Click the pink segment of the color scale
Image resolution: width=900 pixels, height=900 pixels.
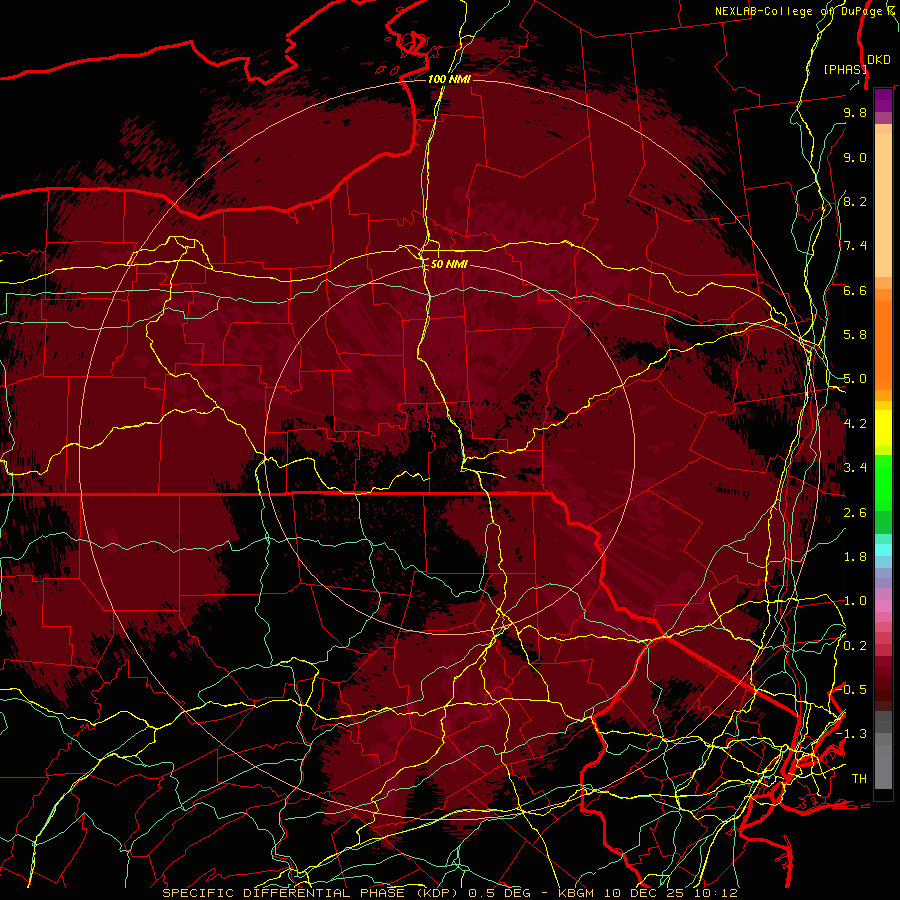pos(883,605)
